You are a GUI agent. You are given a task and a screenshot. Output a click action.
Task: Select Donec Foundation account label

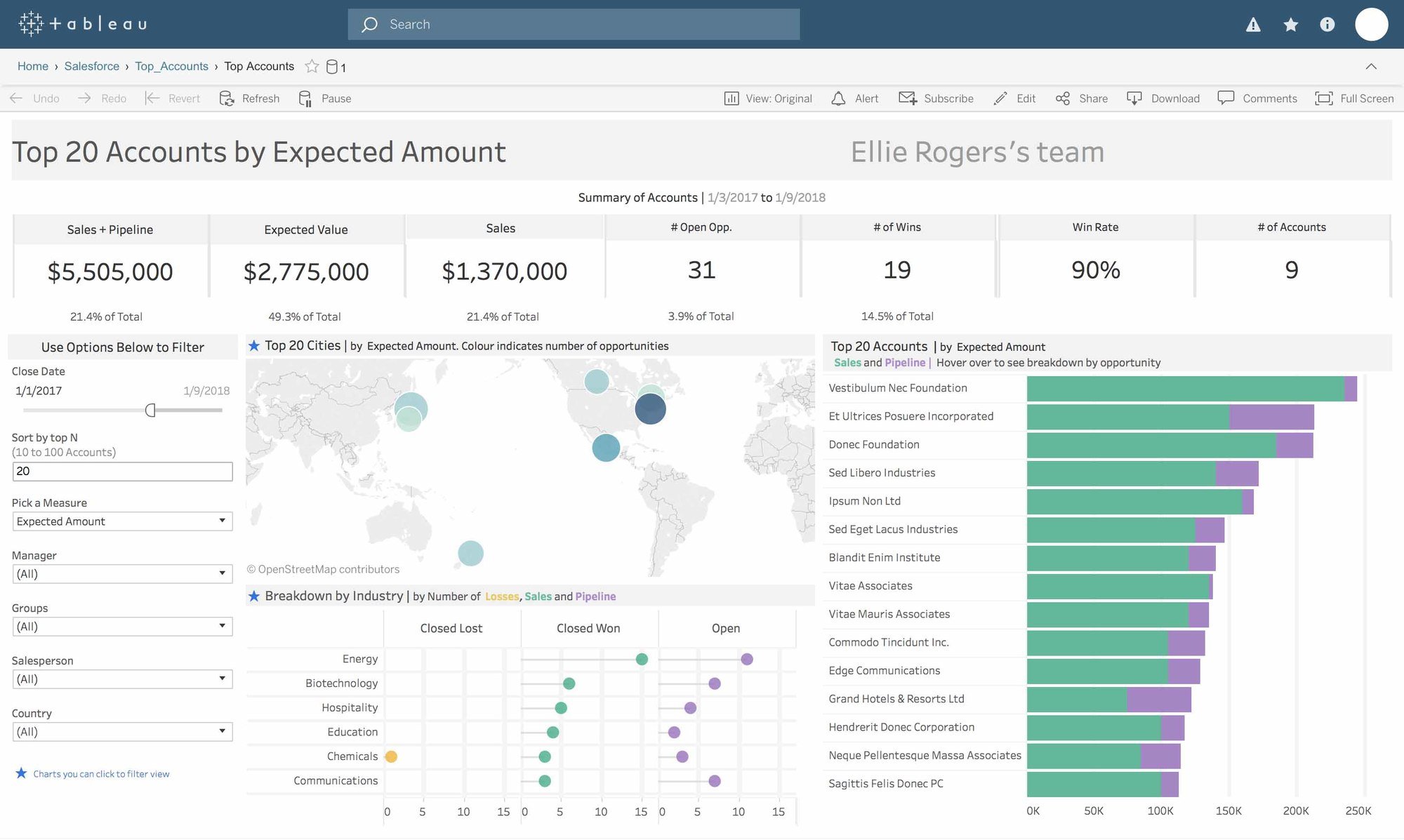click(874, 444)
